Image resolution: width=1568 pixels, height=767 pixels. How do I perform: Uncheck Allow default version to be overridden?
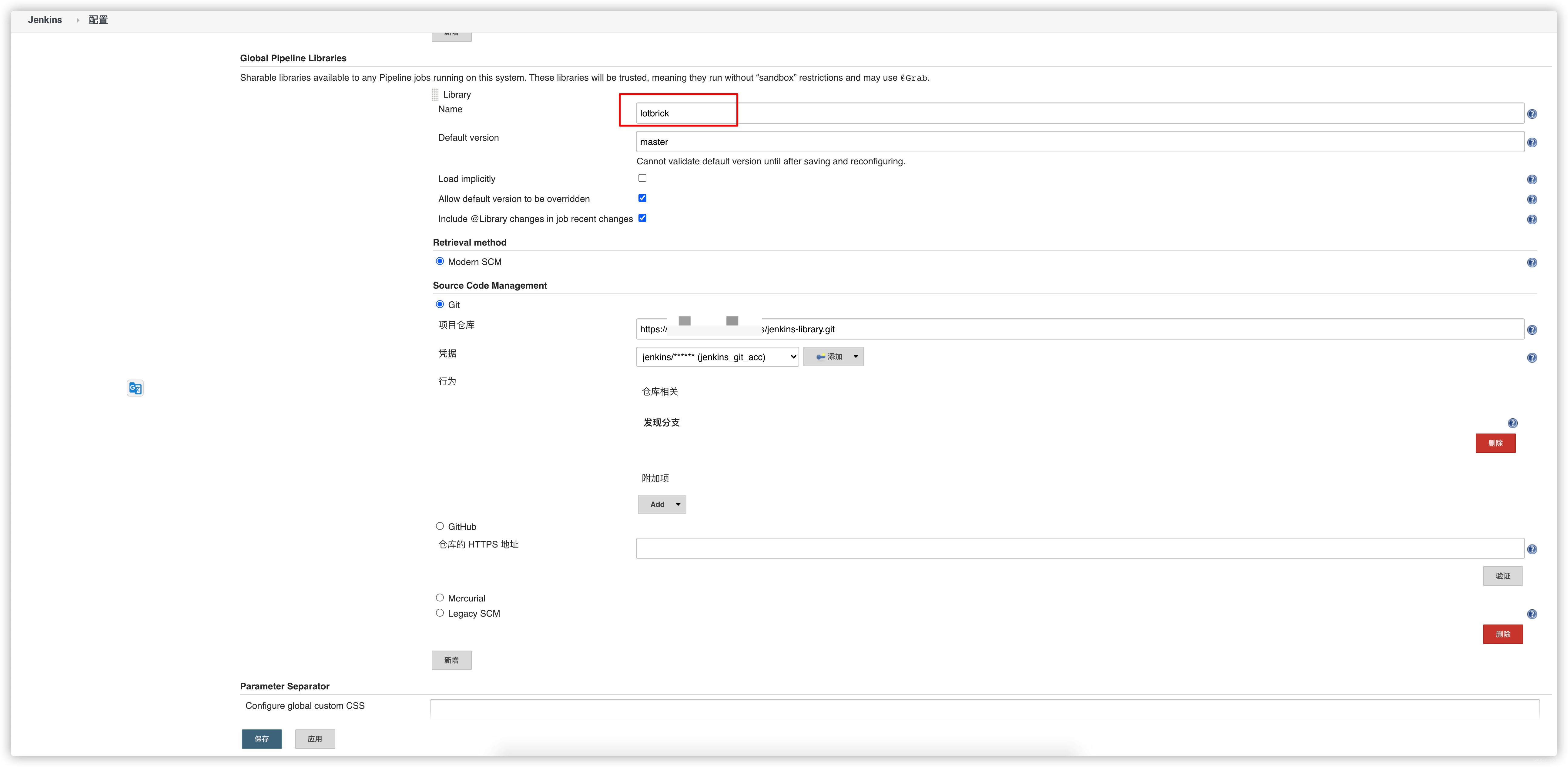(642, 199)
